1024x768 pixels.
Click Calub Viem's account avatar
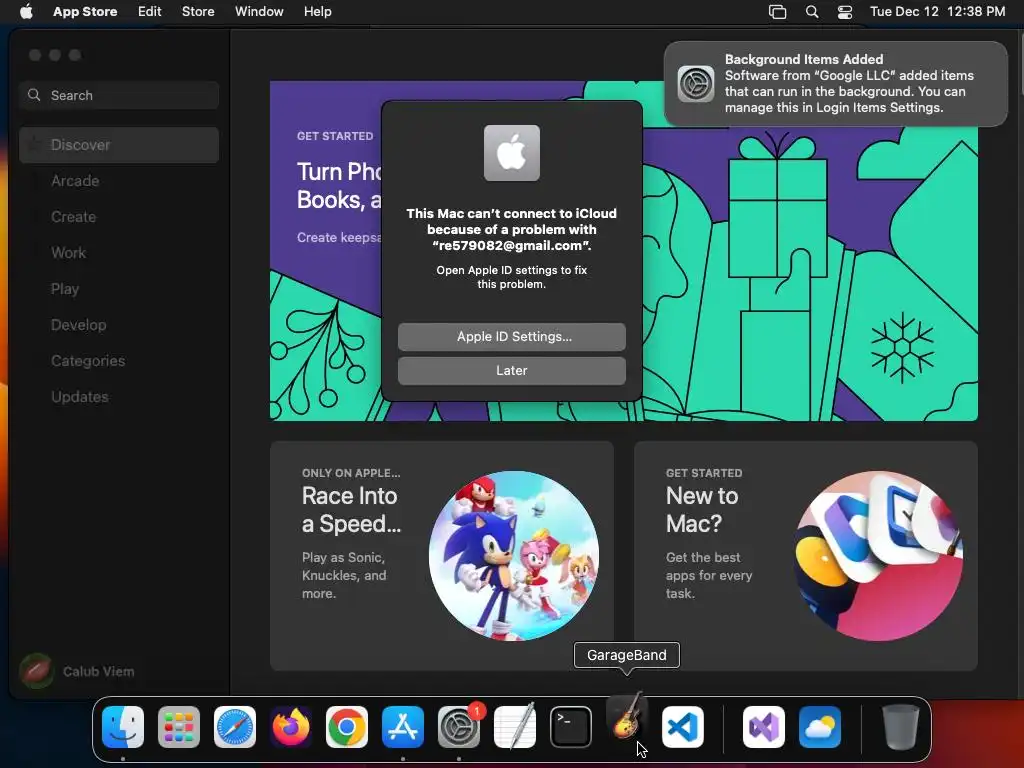point(37,671)
